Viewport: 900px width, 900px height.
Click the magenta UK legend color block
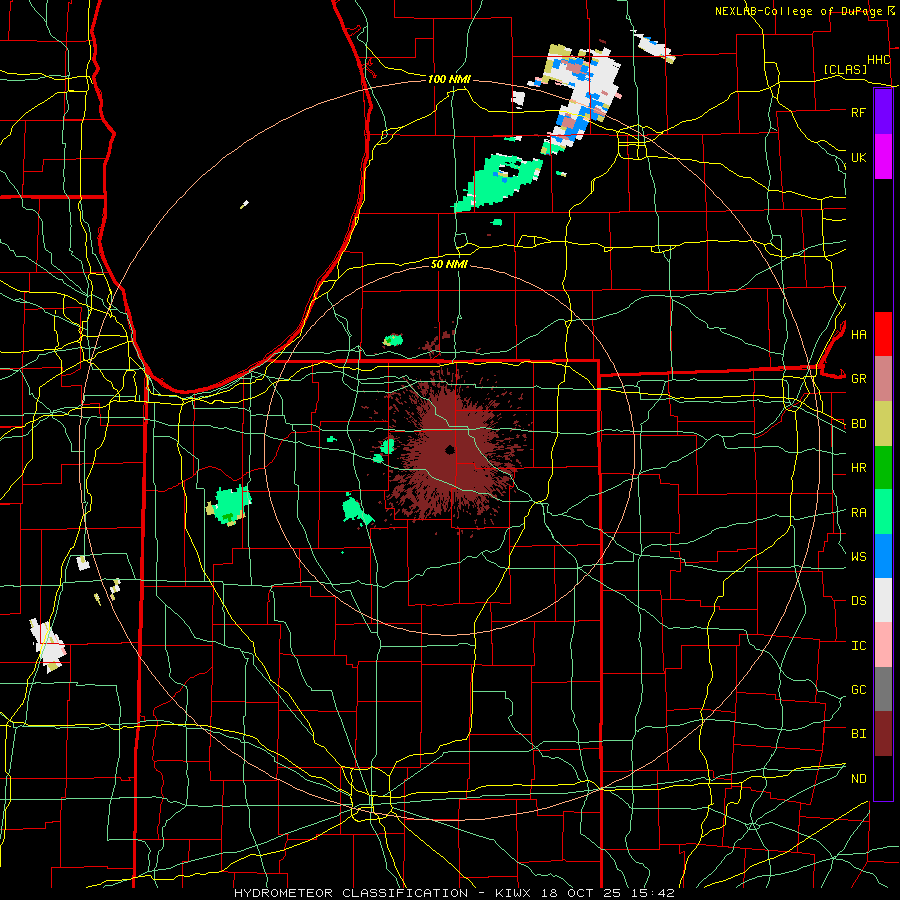883,157
